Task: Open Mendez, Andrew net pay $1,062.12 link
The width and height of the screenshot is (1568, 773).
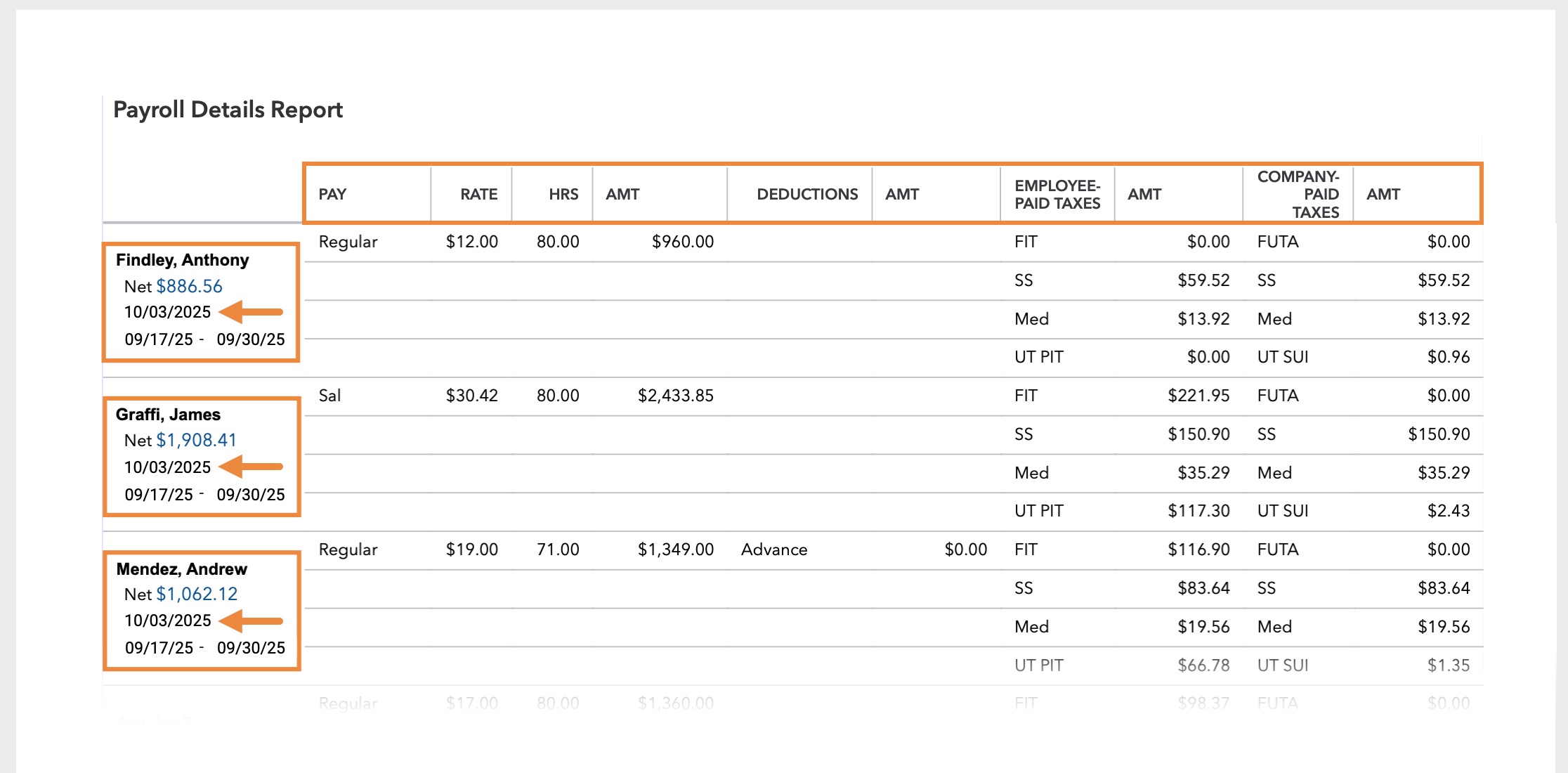Action: tap(197, 594)
